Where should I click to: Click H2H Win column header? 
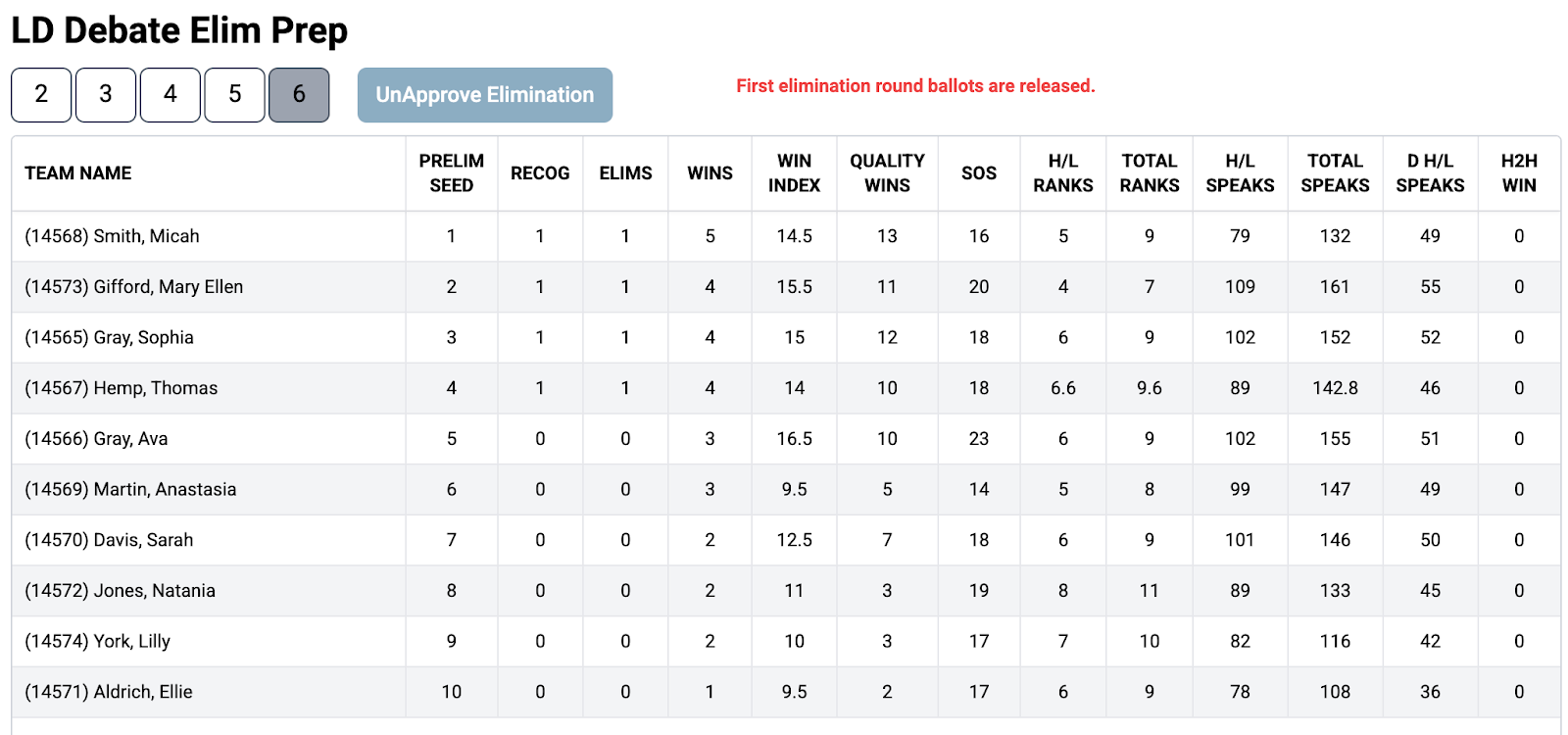(x=1519, y=173)
